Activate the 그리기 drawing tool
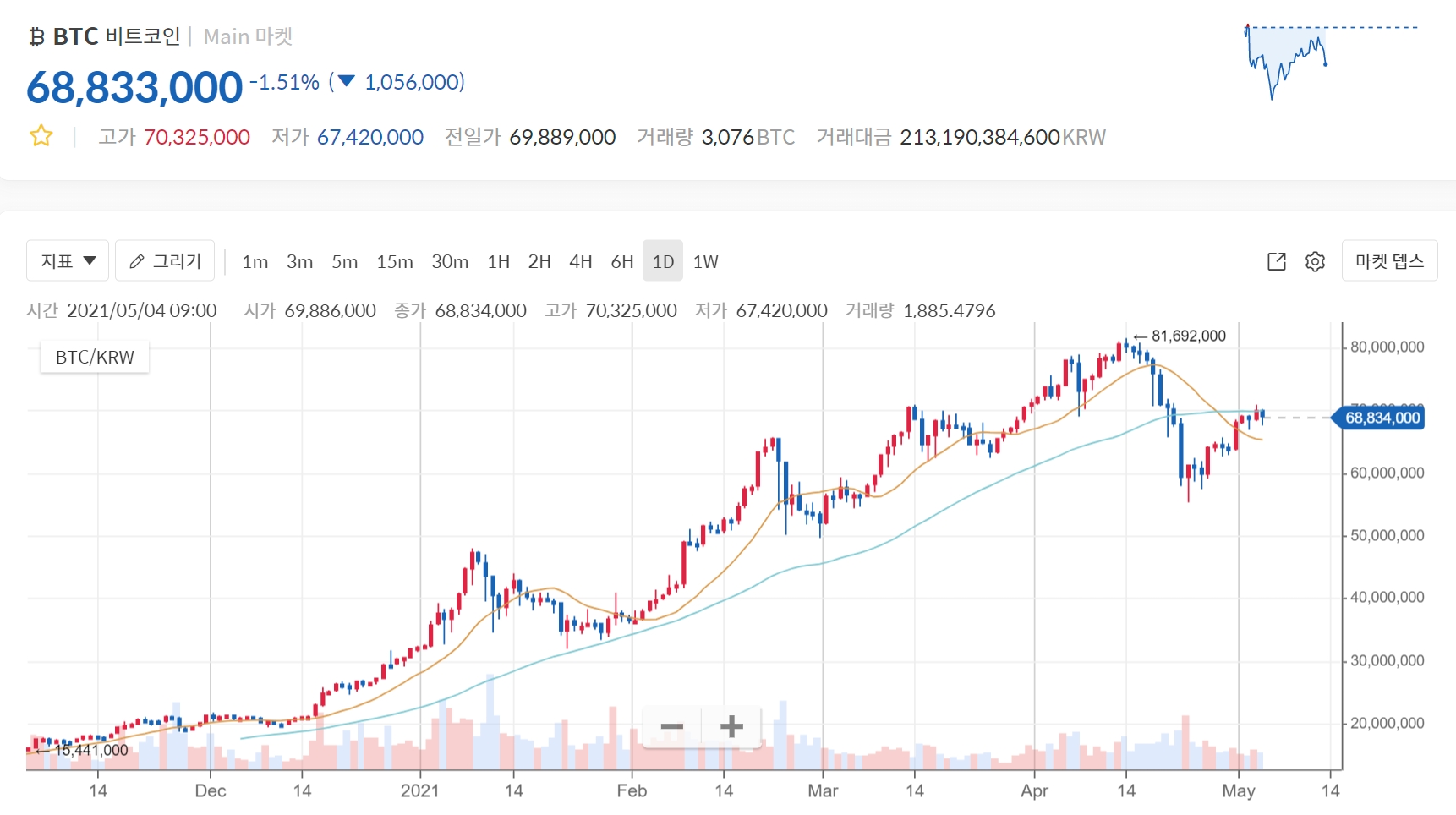The width and height of the screenshot is (1456, 815). click(165, 260)
